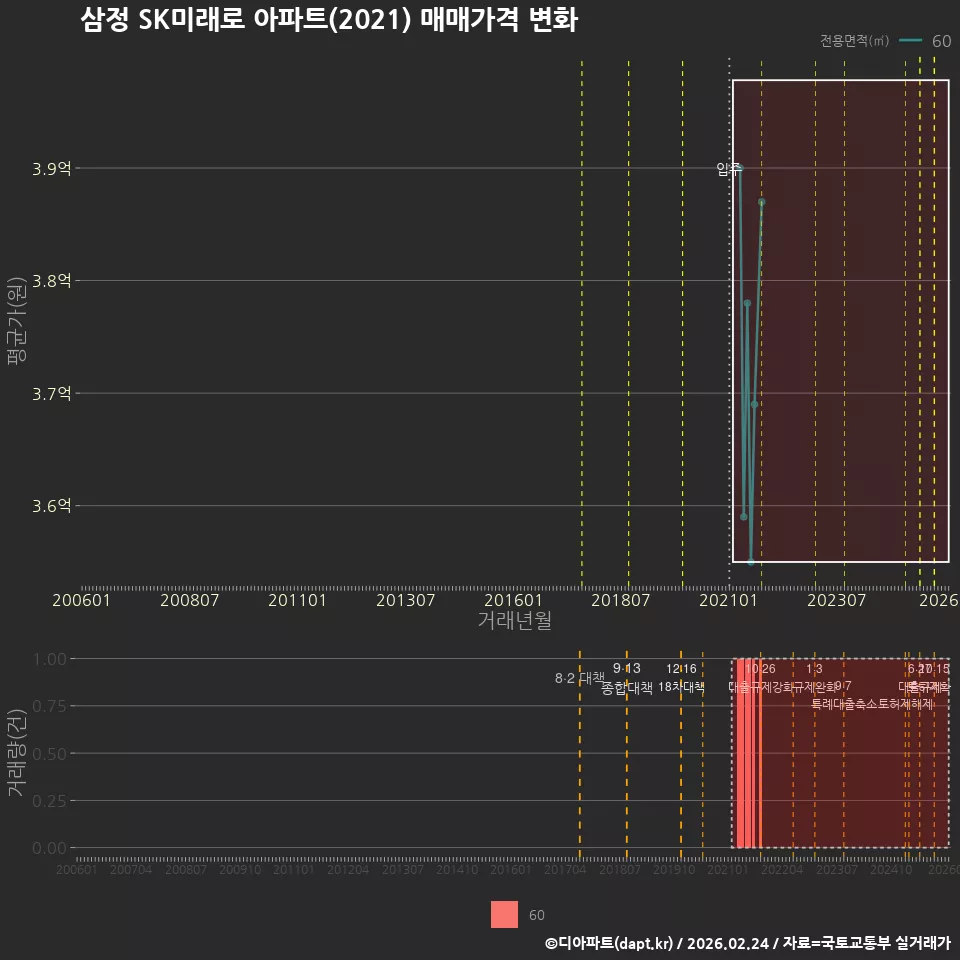Click the 입주 annotation label
960x960 pixels.
(x=728, y=169)
